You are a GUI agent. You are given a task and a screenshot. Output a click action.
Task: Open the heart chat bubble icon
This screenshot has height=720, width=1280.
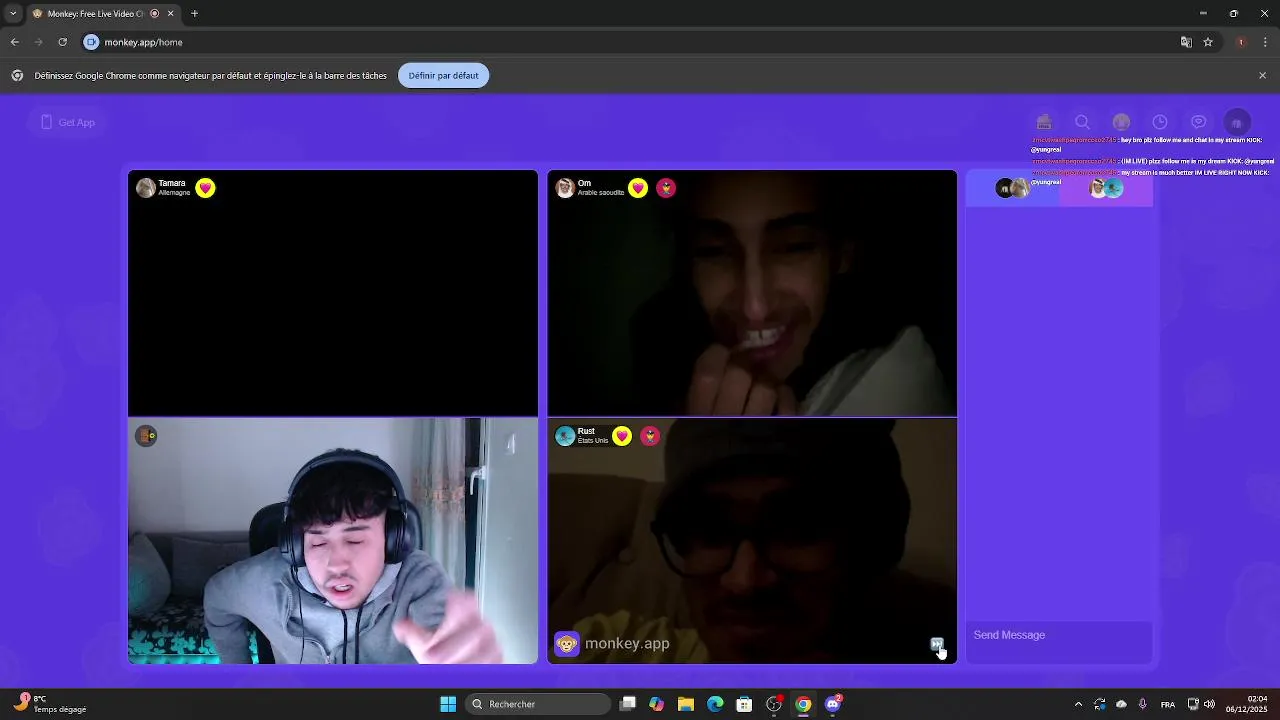point(1198,122)
